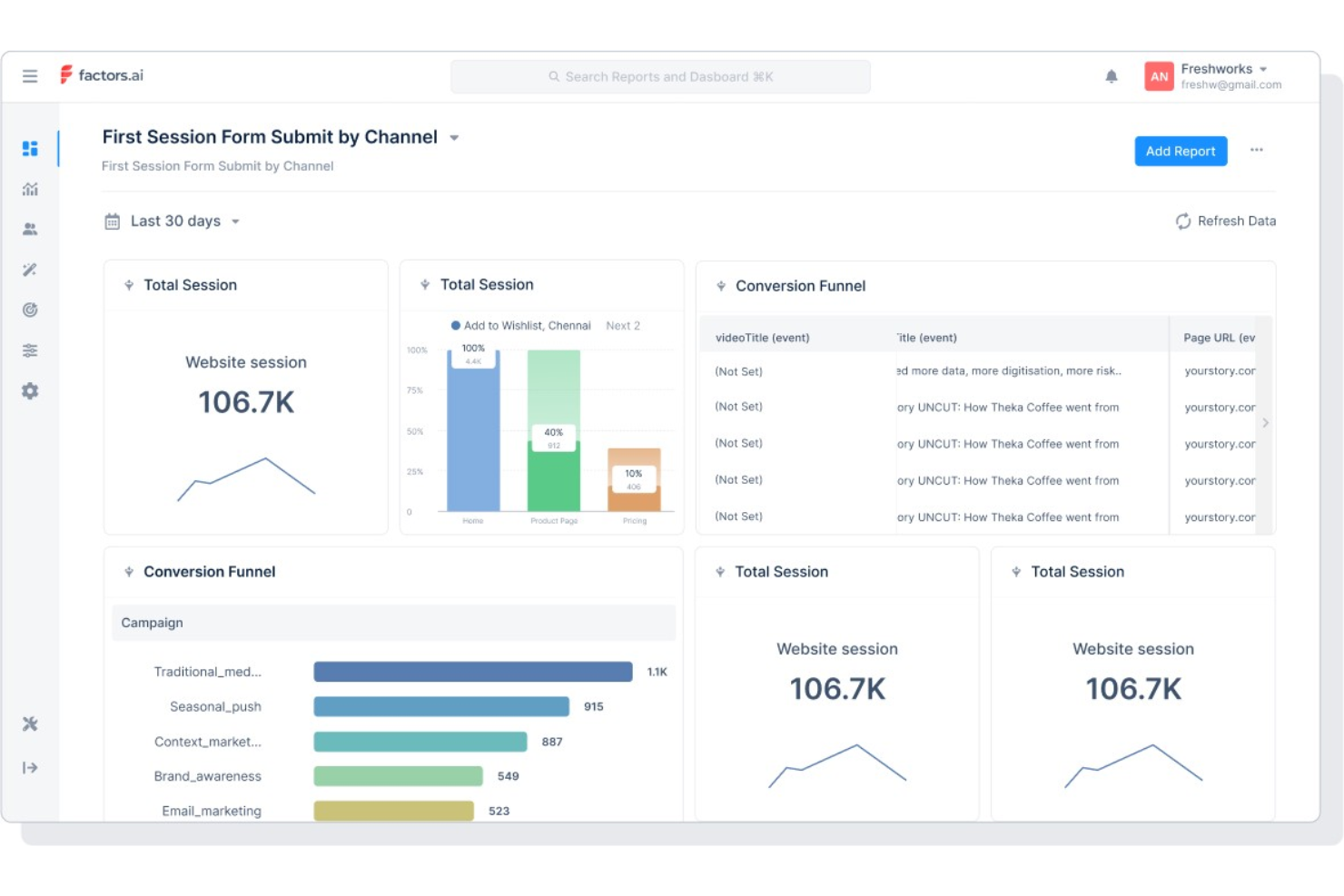Click the calendar icon by Last 30 days
The height and width of the screenshot is (896, 1344).
(x=113, y=222)
